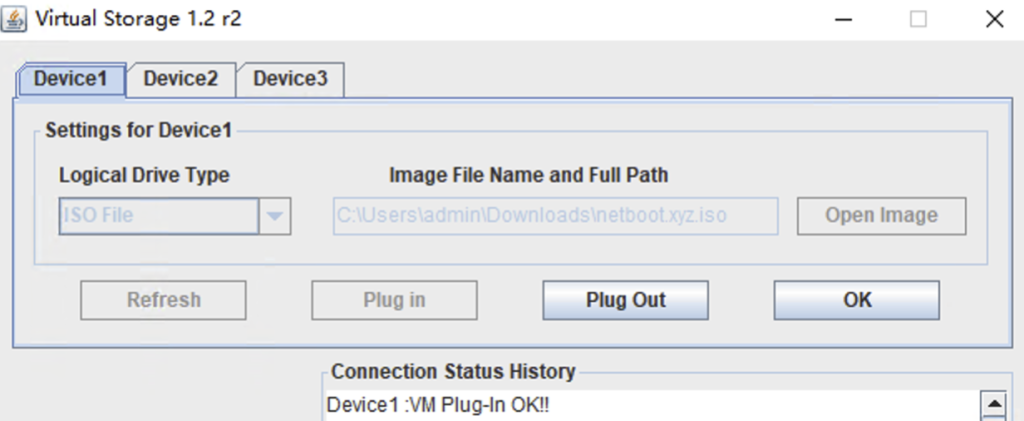The image size is (1024, 421).
Task: Click the status history scroll up arrow
Action: point(994,405)
